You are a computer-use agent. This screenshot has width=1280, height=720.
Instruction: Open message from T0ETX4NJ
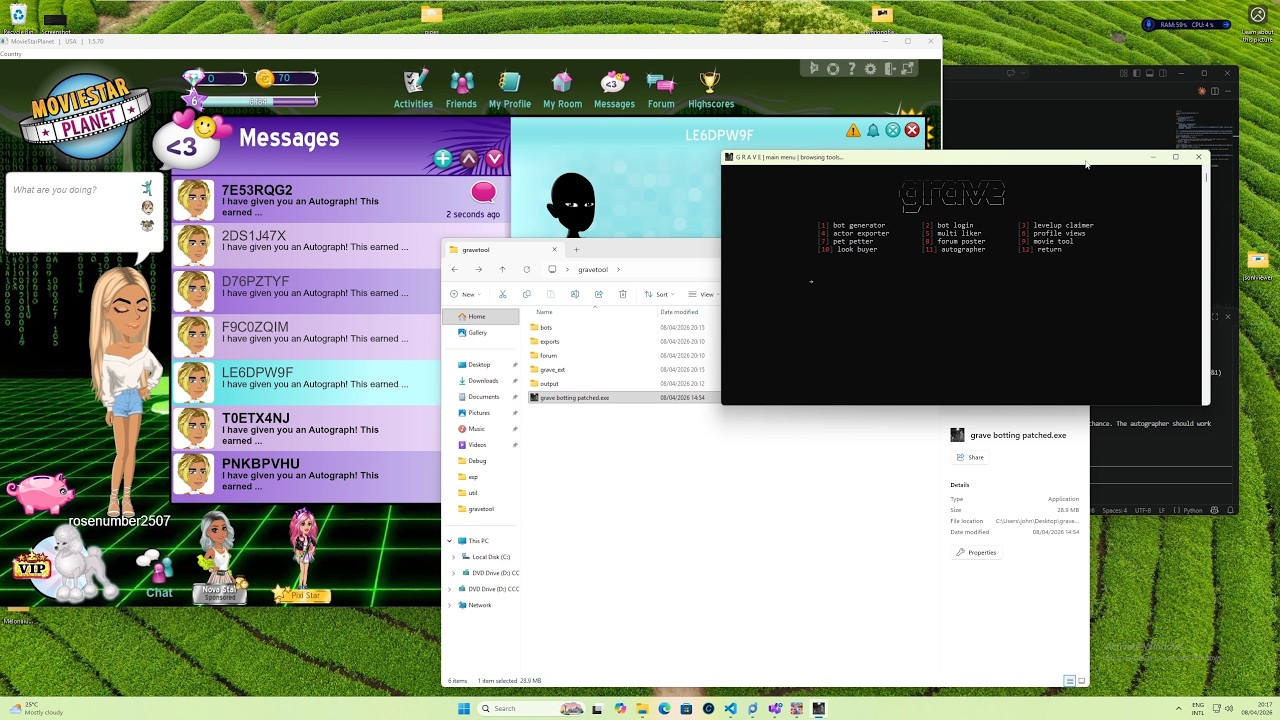(308, 427)
